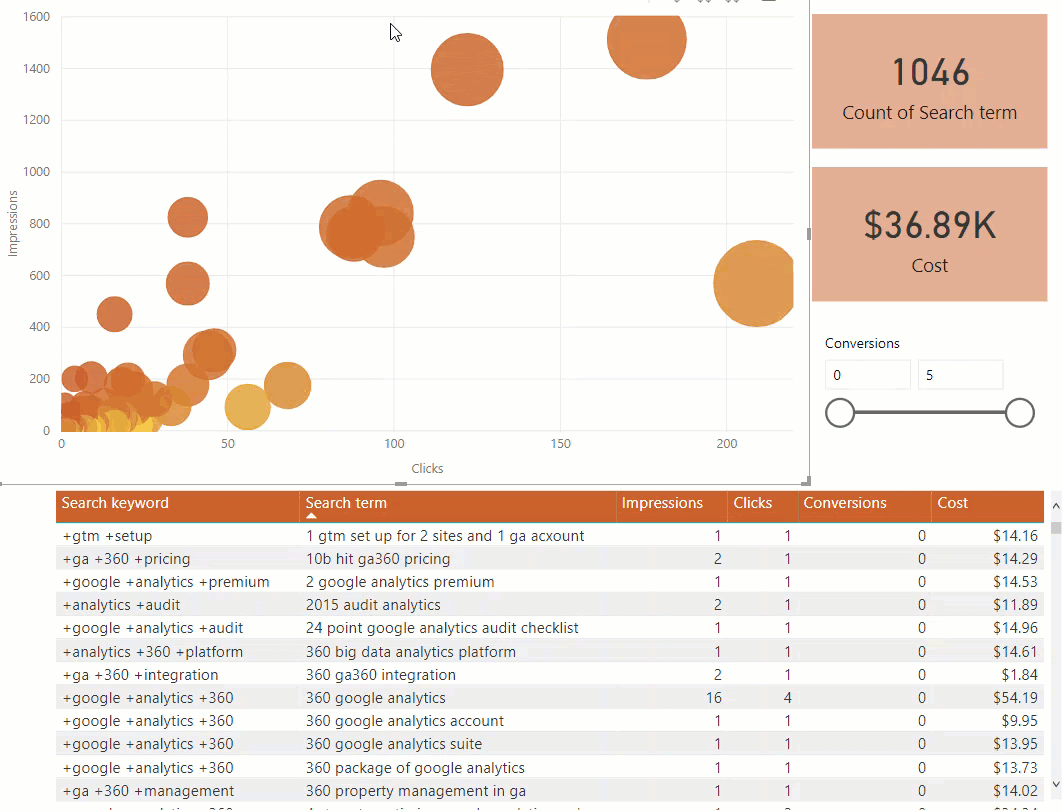This screenshot has height=812, width=1062.
Task: Click the right Conversions slider handle
Action: pos(1019,412)
